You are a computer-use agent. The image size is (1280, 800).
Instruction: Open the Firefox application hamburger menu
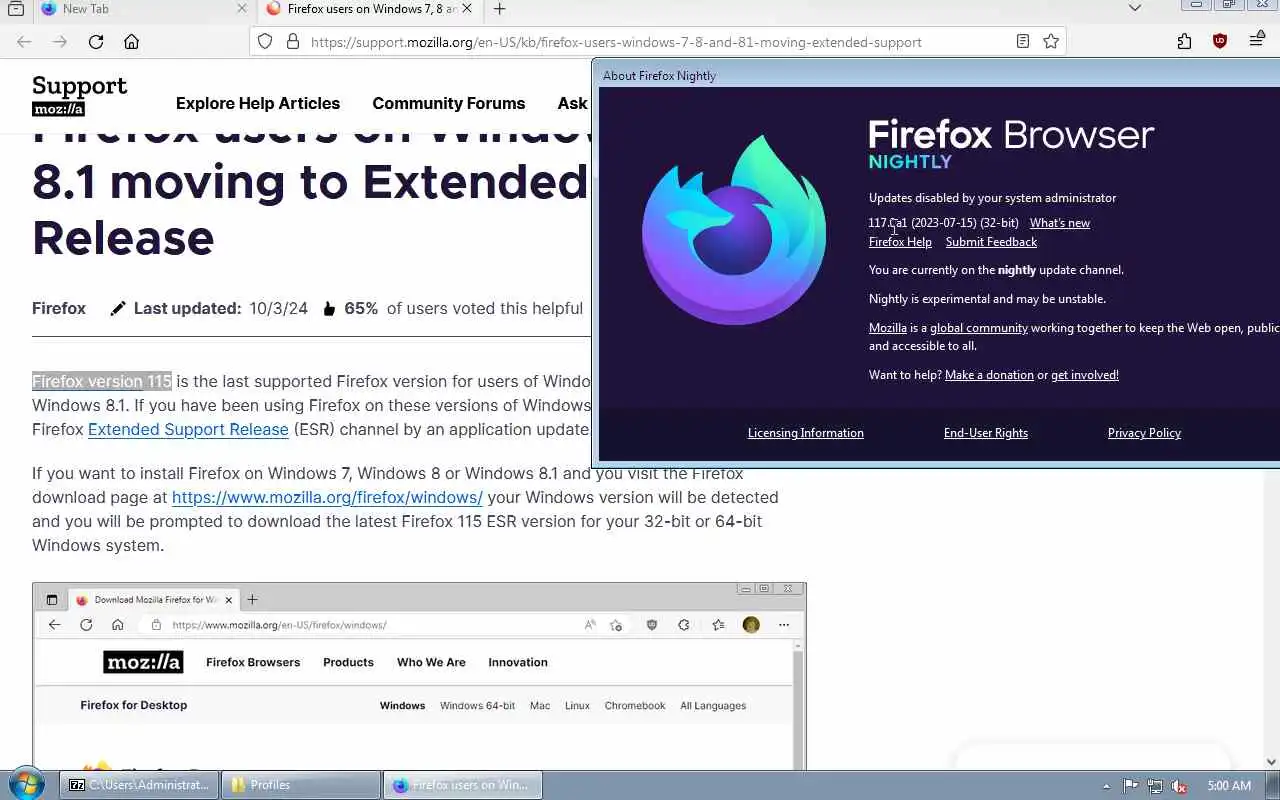pyautogui.click(x=1257, y=41)
